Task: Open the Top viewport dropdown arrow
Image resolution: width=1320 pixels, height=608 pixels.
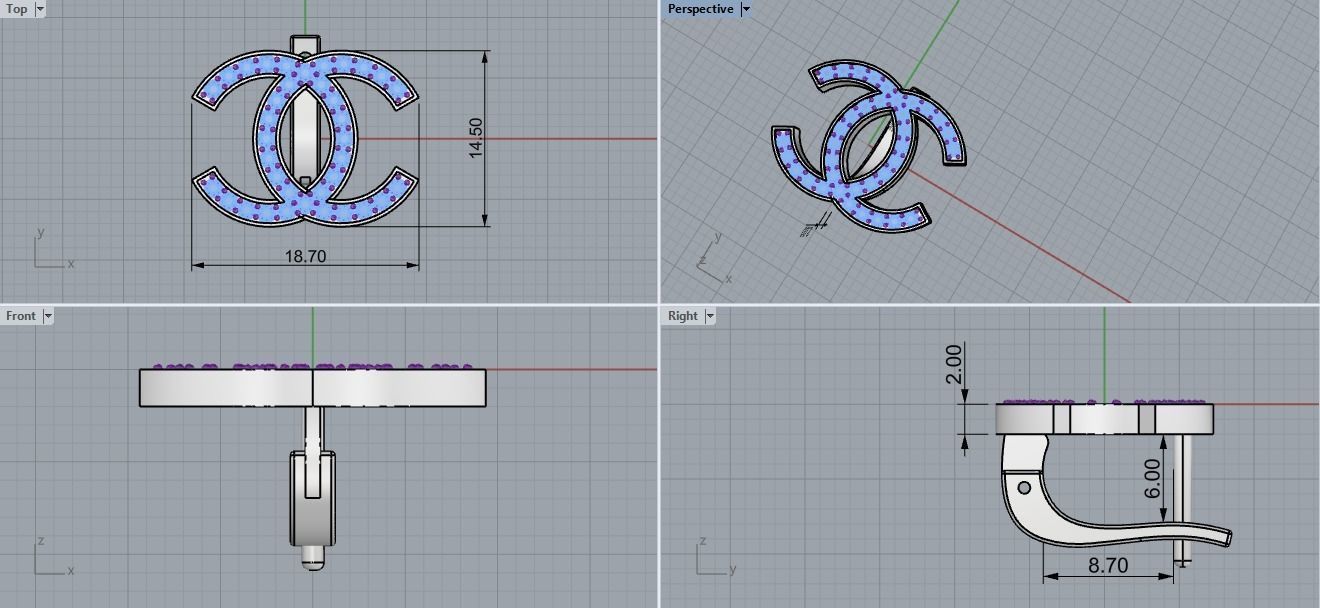Action: click(40, 9)
